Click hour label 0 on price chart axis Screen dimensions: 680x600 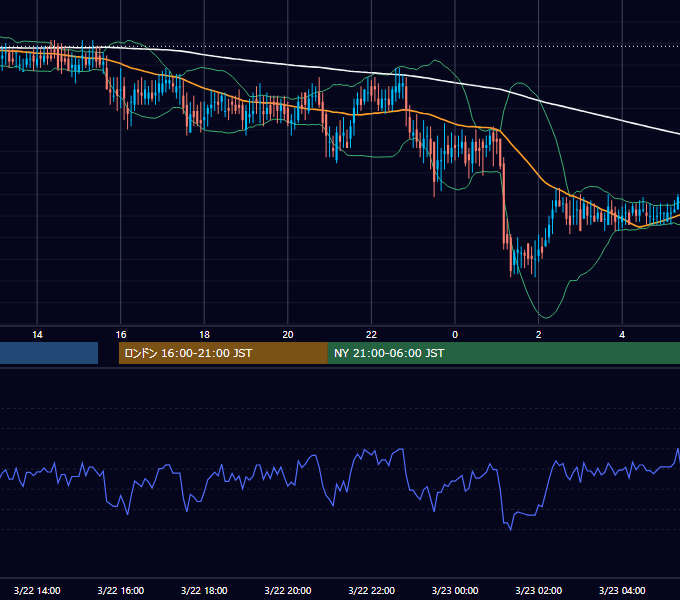click(x=455, y=335)
